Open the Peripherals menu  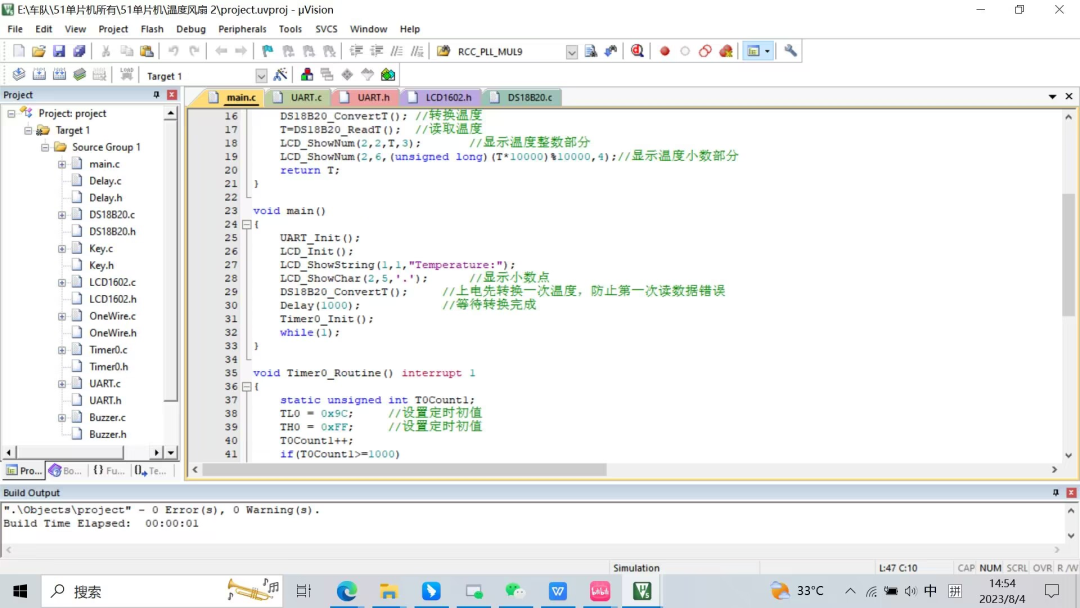pyautogui.click(x=242, y=29)
